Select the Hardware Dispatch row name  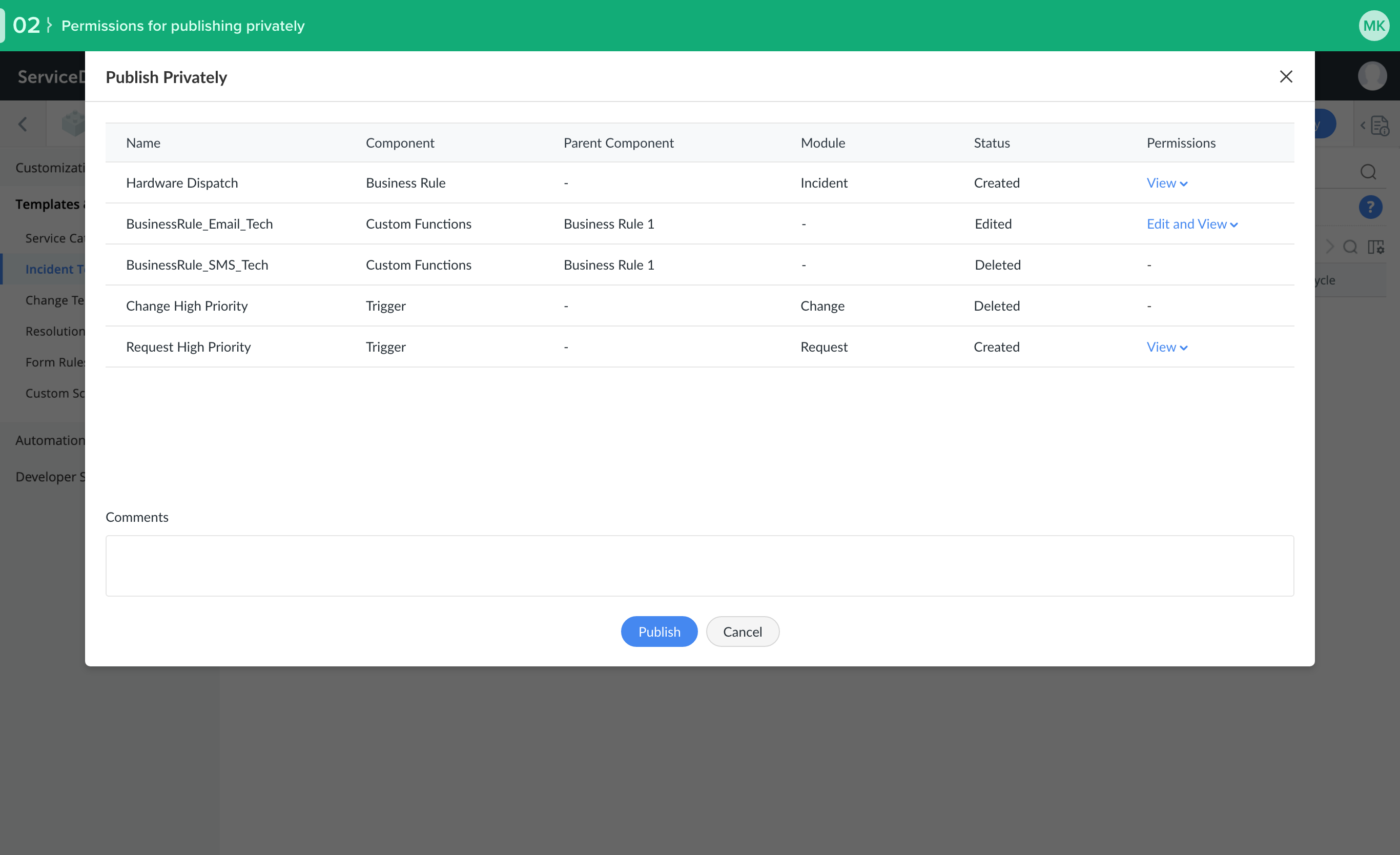click(x=182, y=183)
